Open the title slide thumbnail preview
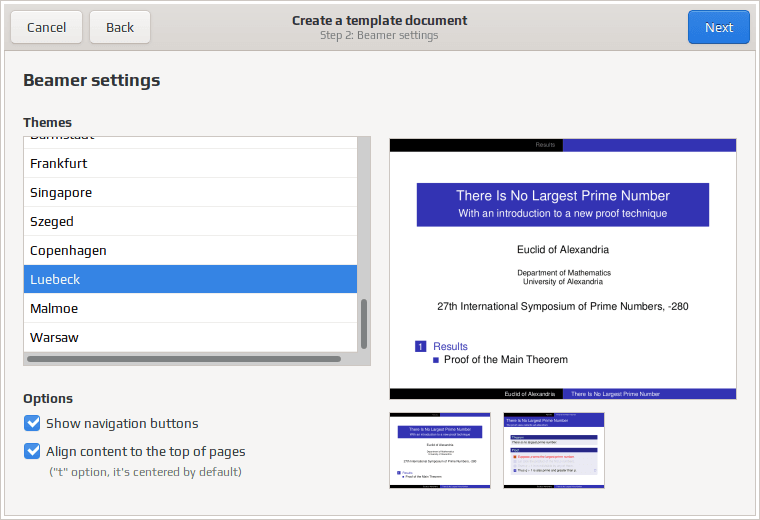The image size is (760, 520). pyautogui.click(x=440, y=450)
